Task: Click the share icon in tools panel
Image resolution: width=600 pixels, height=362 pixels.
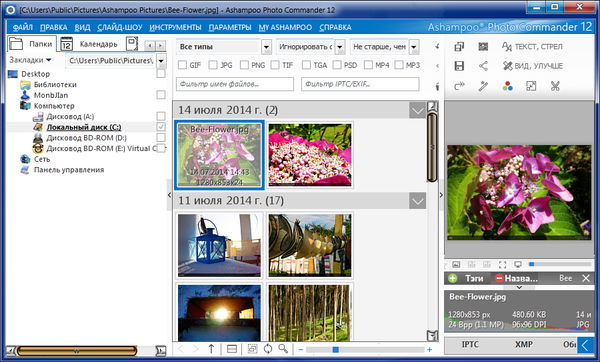Action: [483, 66]
